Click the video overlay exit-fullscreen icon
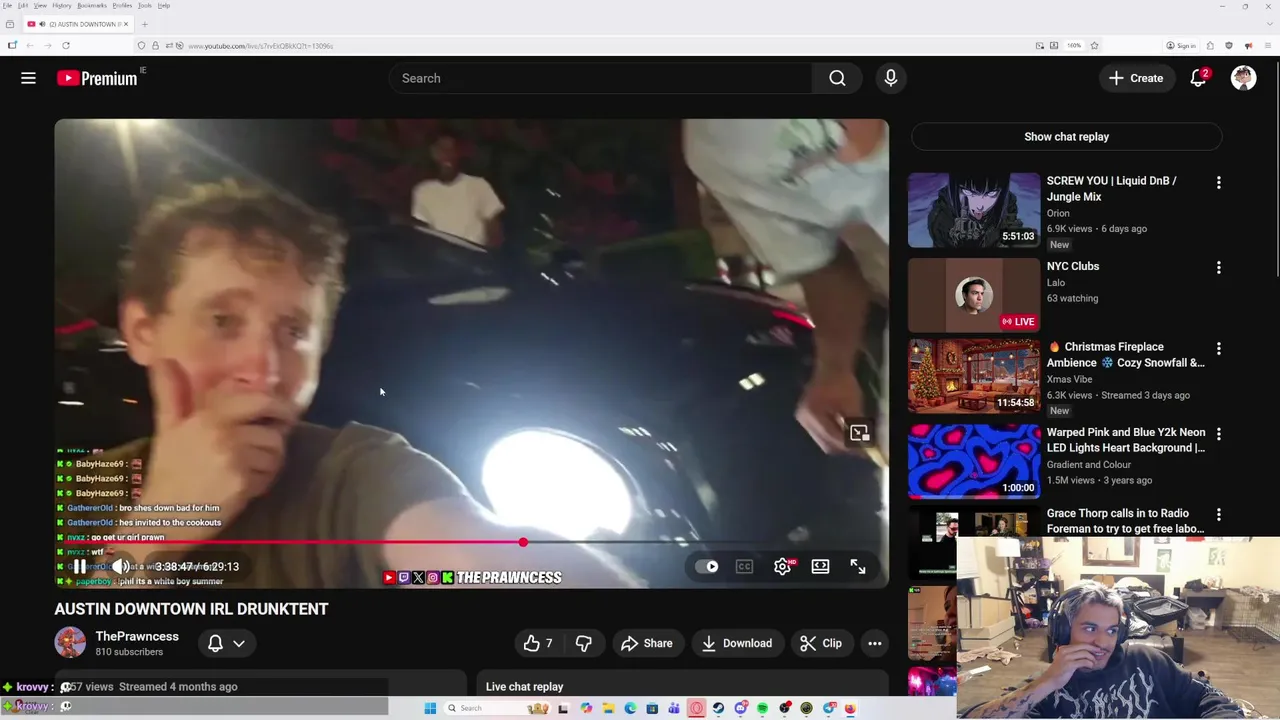This screenshot has width=1280, height=720. click(859, 433)
